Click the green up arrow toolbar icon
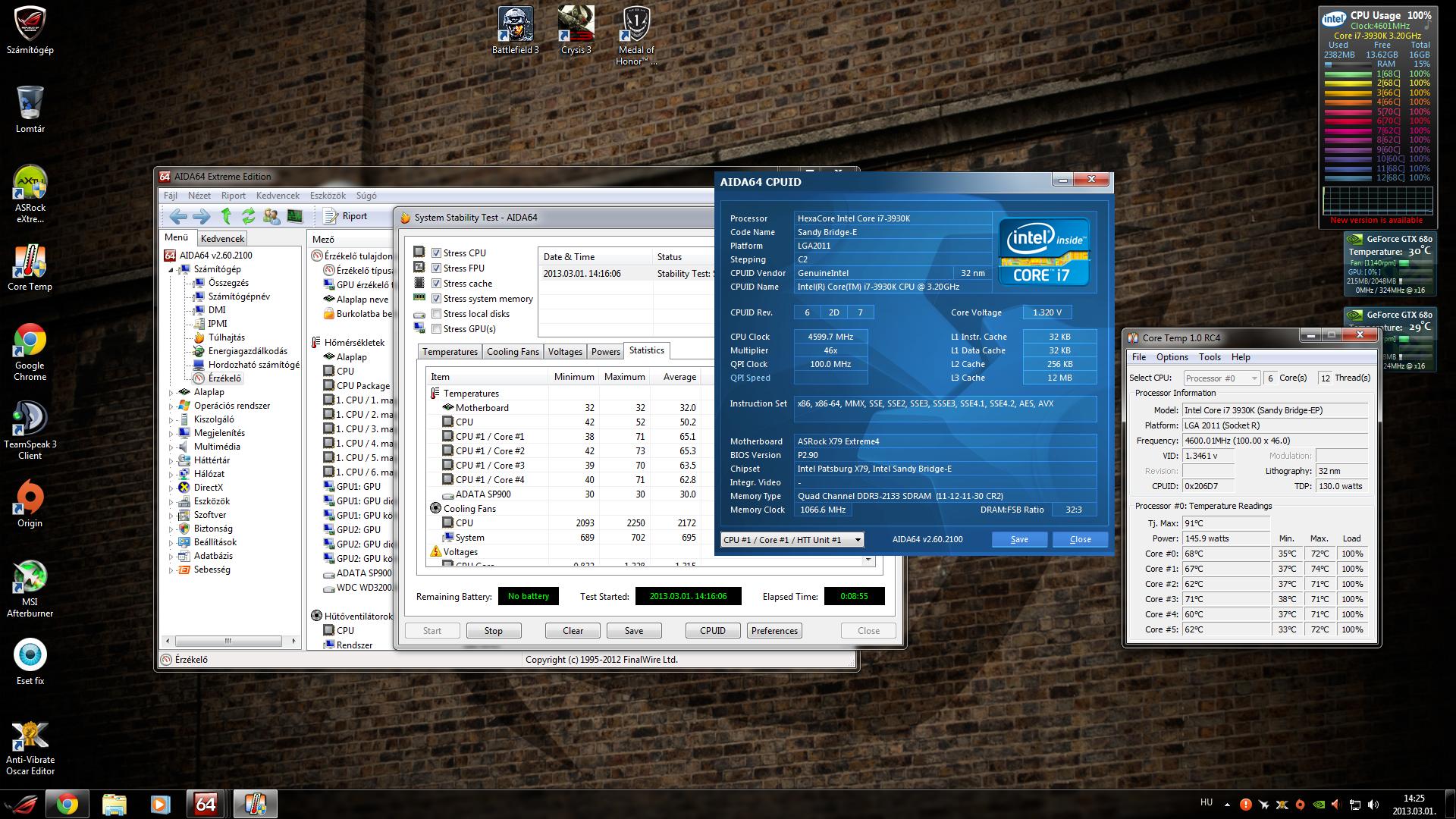Image resolution: width=1456 pixels, height=819 pixels. [x=225, y=216]
